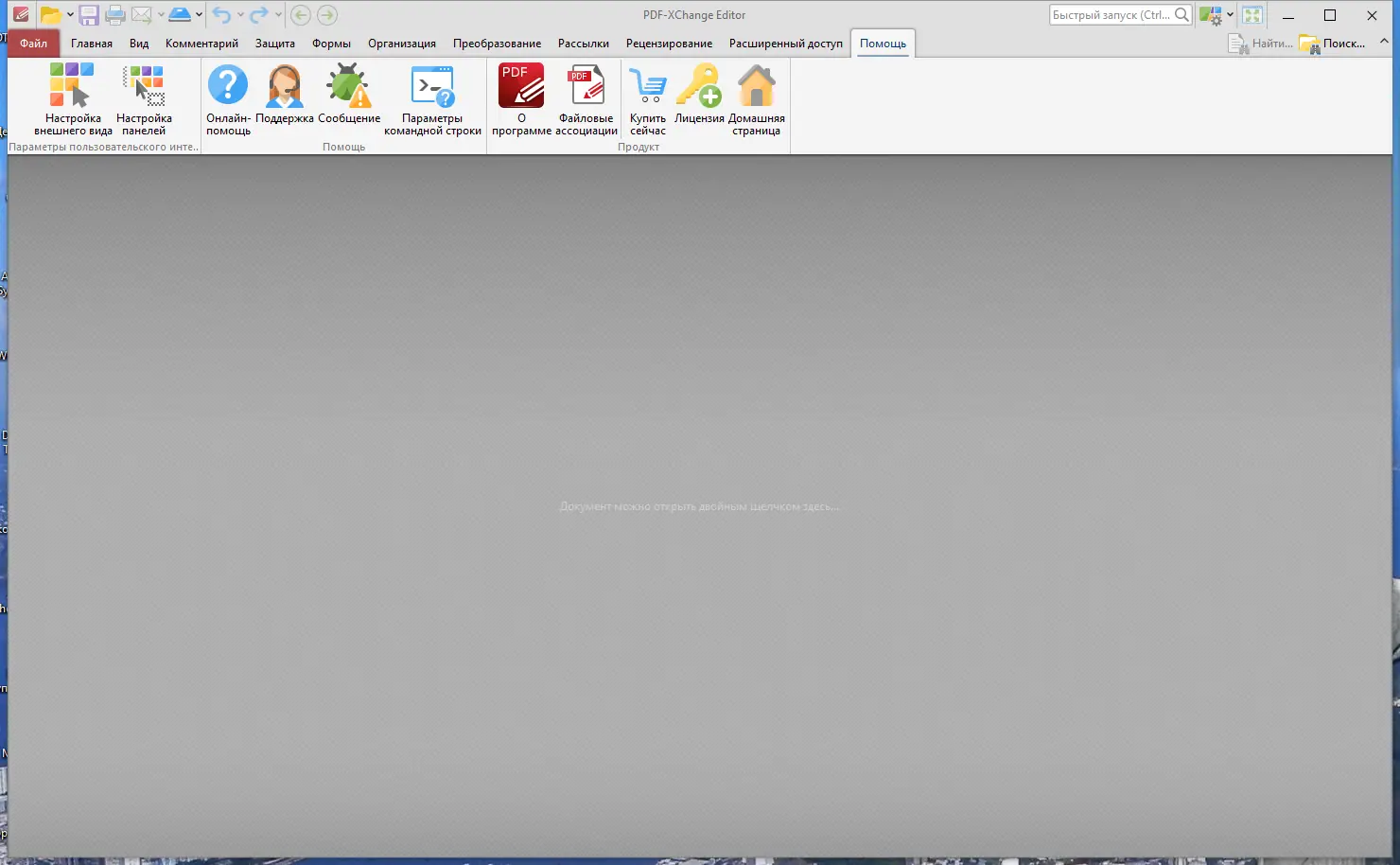Expand the Undo history dropdown arrow
This screenshot has width=1400, height=865.
(x=240, y=15)
